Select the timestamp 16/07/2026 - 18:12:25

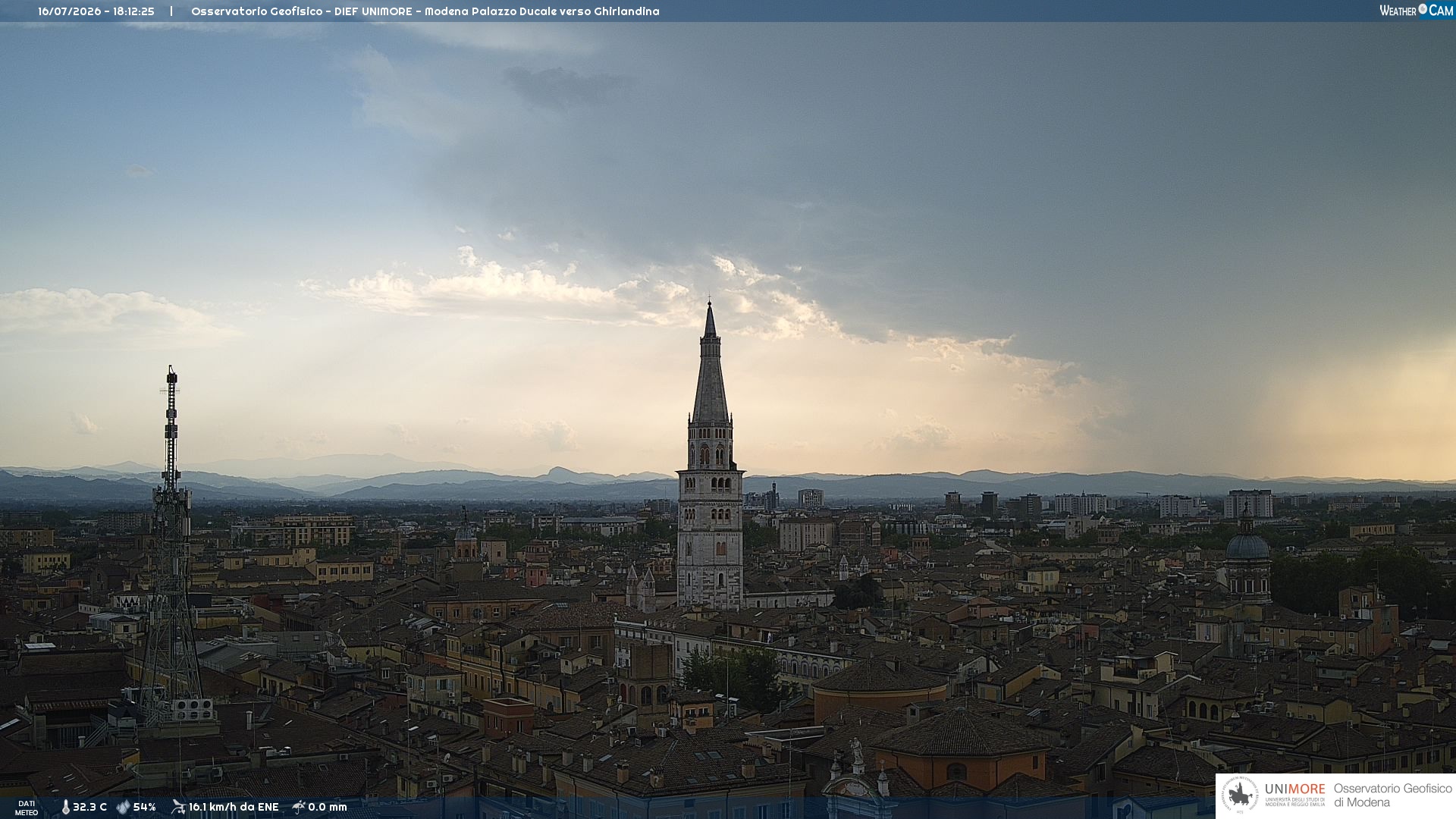[x=96, y=11]
